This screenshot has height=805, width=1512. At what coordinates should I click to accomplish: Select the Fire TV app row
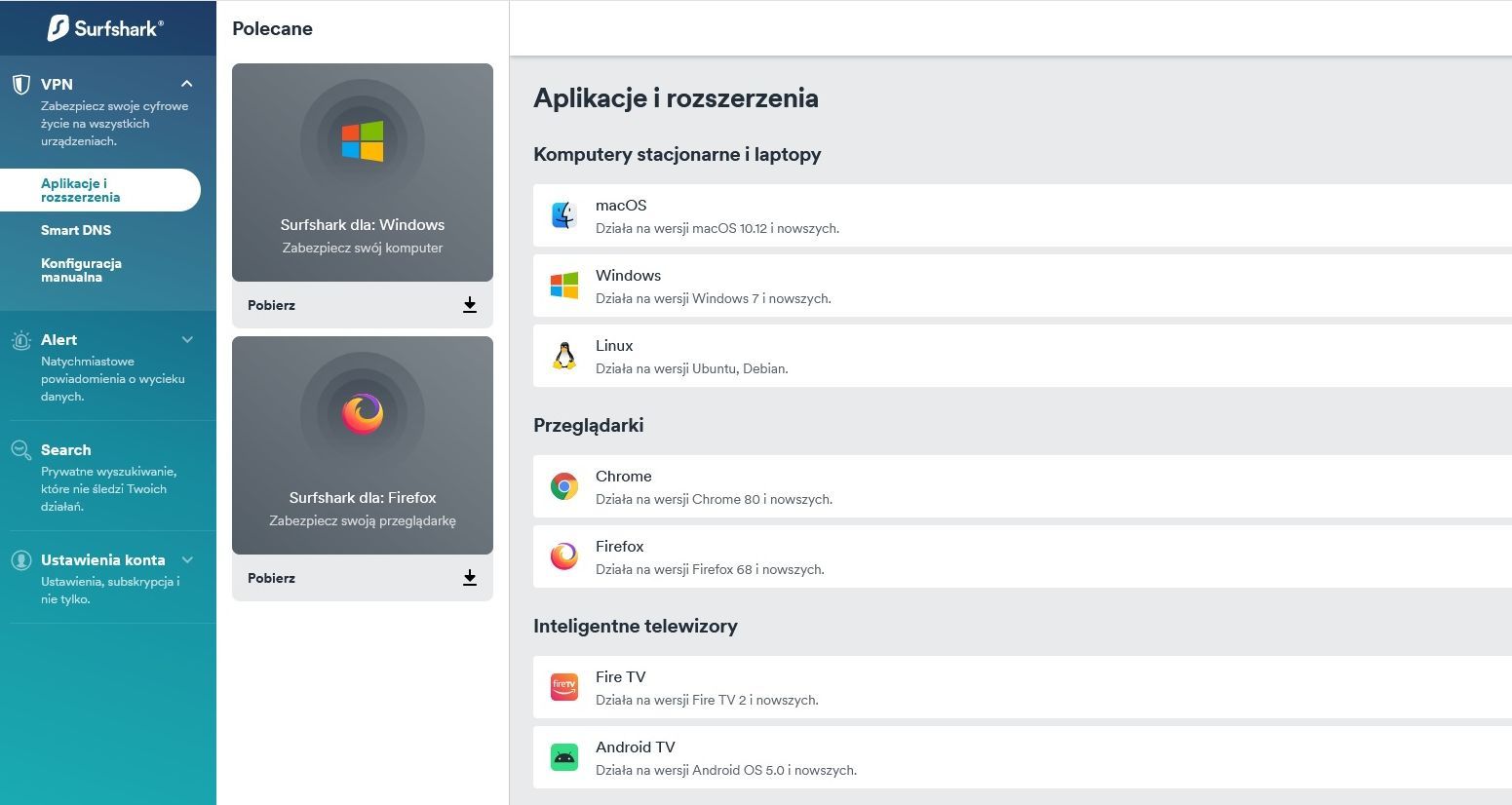(1023, 687)
